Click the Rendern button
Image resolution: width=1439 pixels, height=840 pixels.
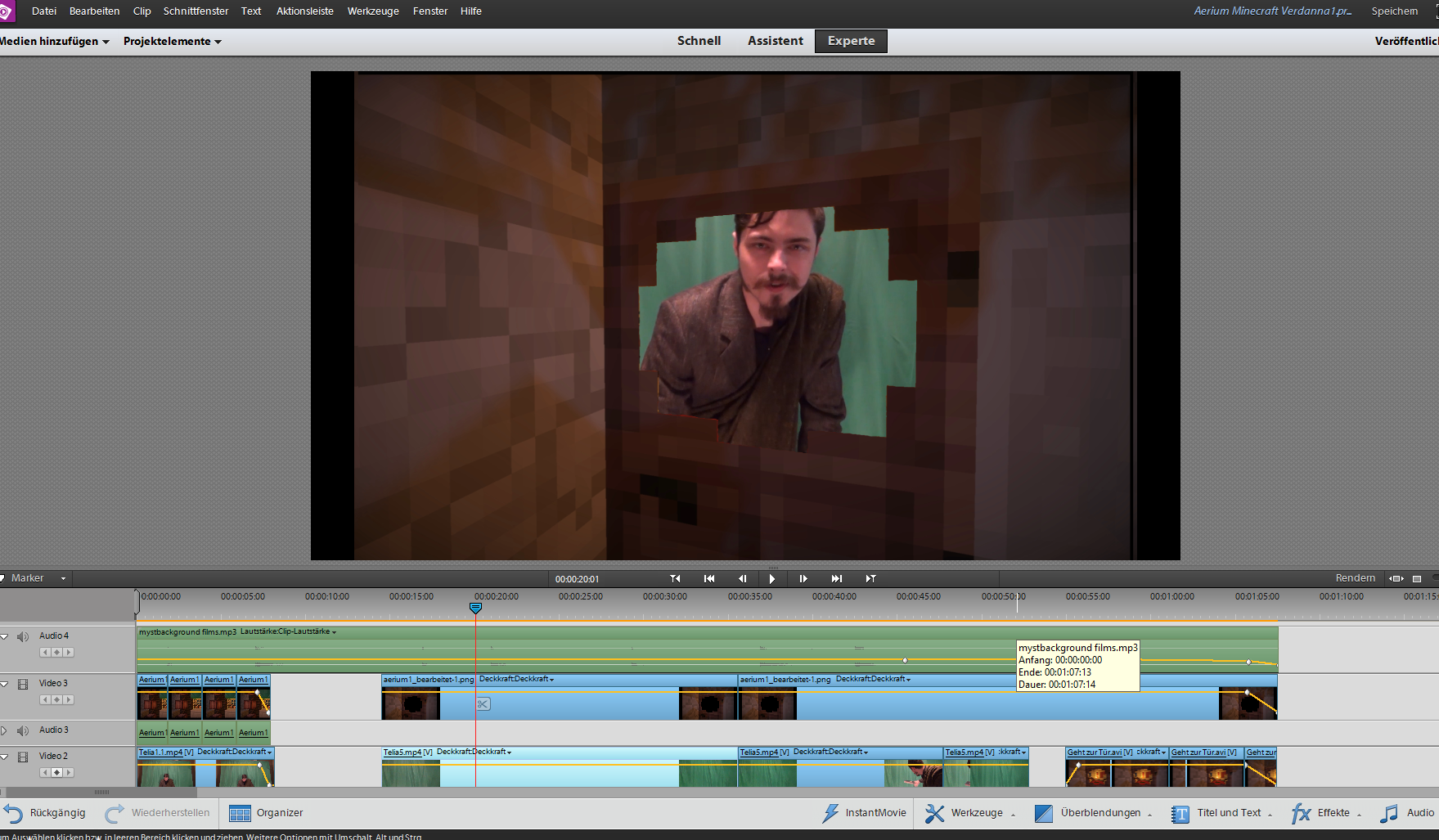(1355, 578)
